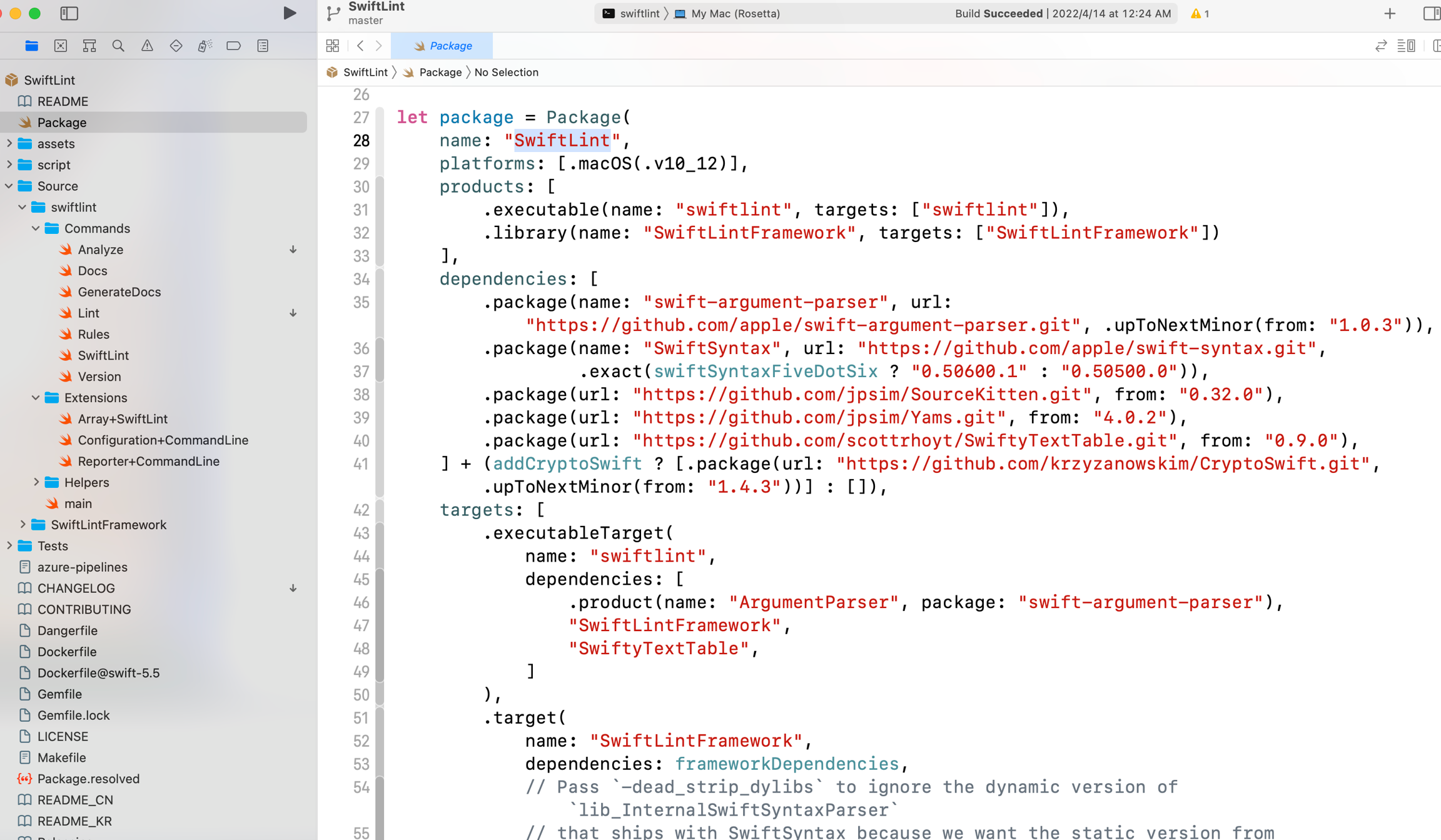The image size is (1441, 840).
Task: Toggle the minimap and editor options
Action: pos(1406,46)
